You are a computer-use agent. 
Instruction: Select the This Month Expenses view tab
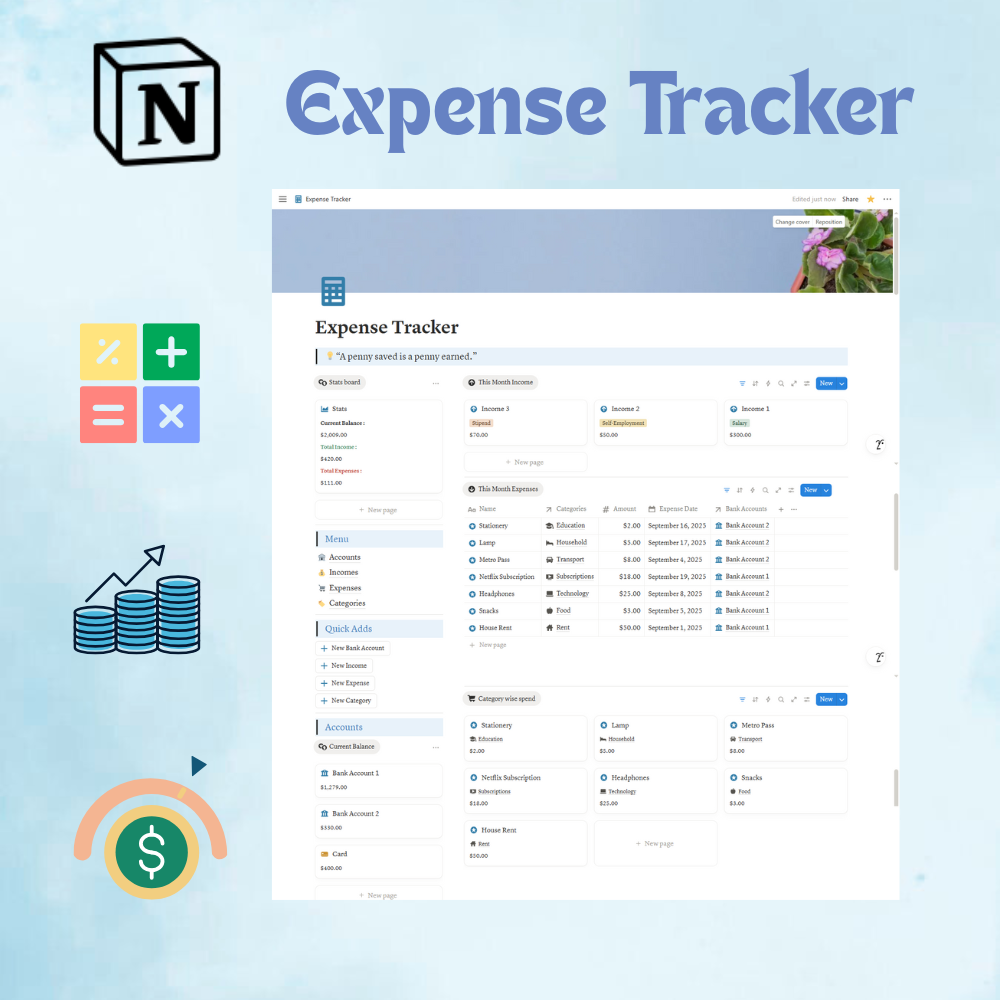click(x=503, y=489)
